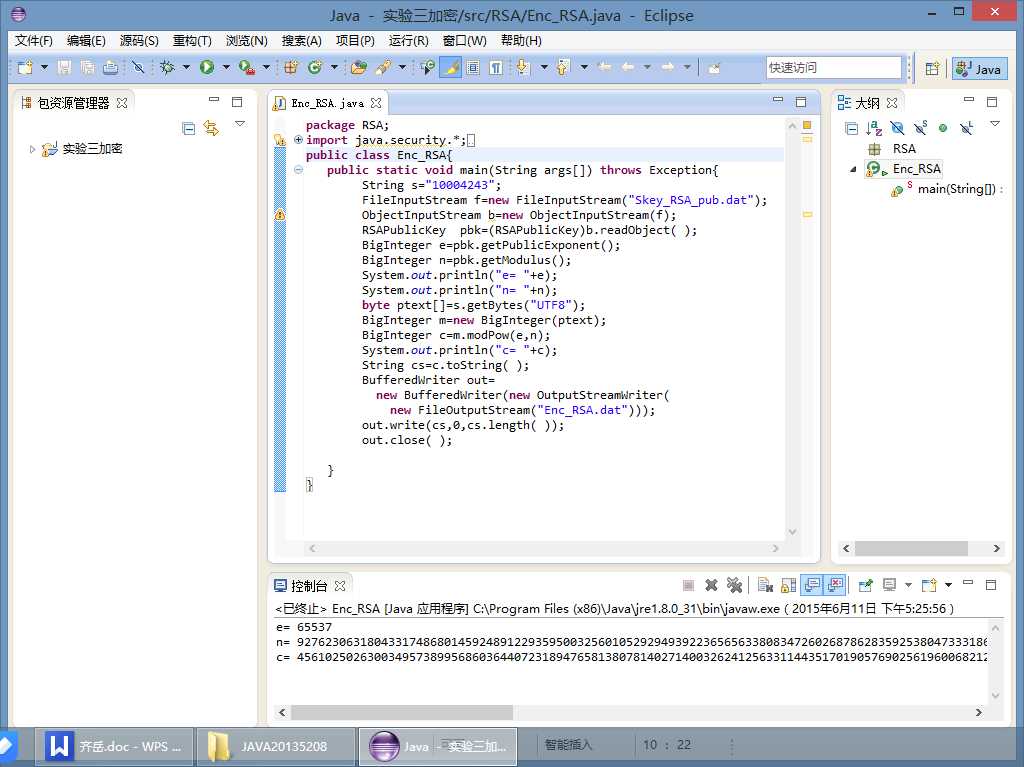
Task: Open the 编辑(E) menu
Action: (86, 41)
